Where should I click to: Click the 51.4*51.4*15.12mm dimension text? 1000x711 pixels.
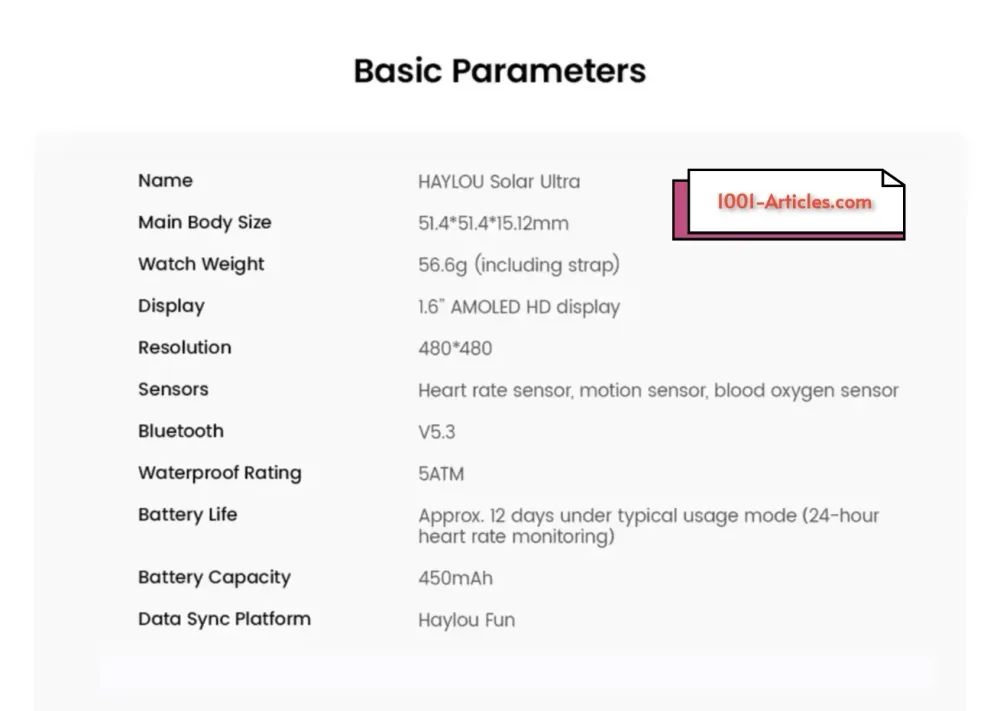tap(494, 224)
